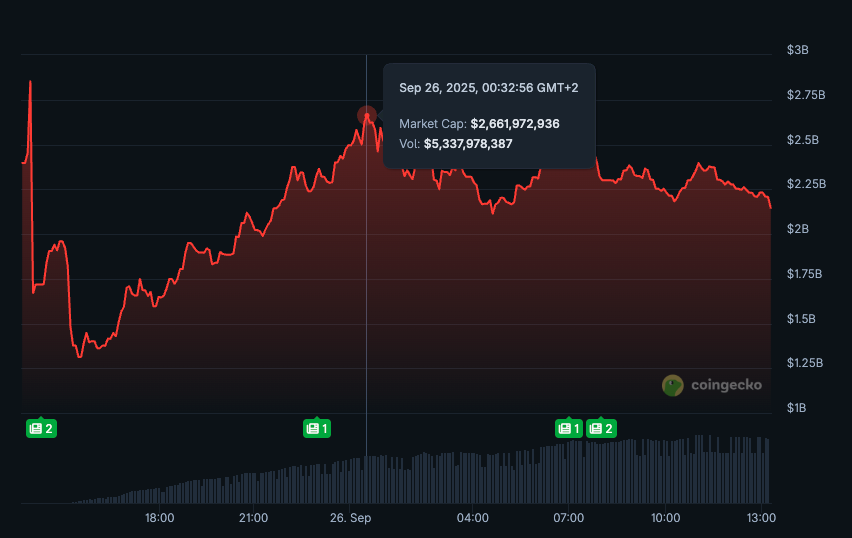The width and height of the screenshot is (852, 538).
Task: Click the CoinGecko logo watermark
Action: tap(711, 386)
